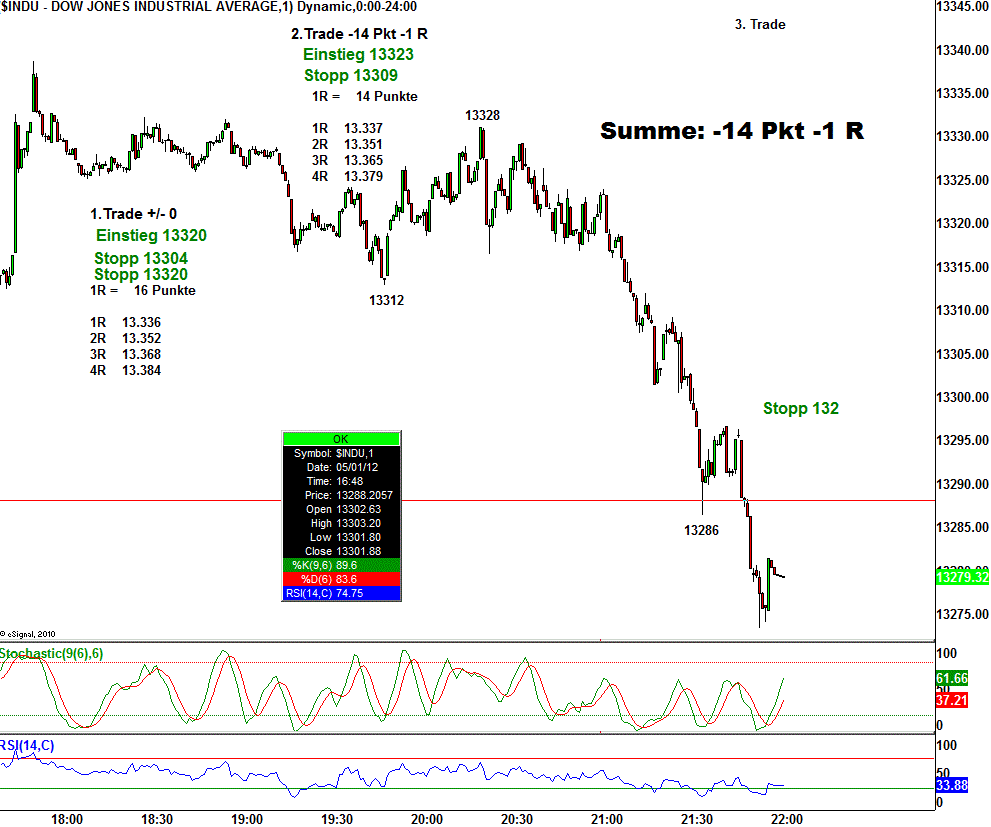Click the truncated 'Stopp 132' label
This screenshot has width=991, height=827.
click(x=800, y=408)
